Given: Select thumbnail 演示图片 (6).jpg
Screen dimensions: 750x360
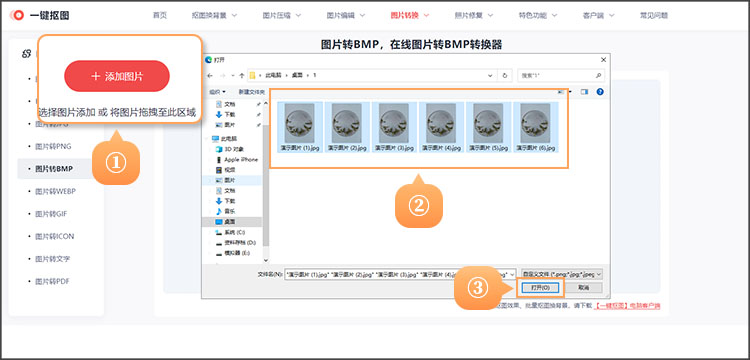Looking at the screenshot, I should coord(536,127).
